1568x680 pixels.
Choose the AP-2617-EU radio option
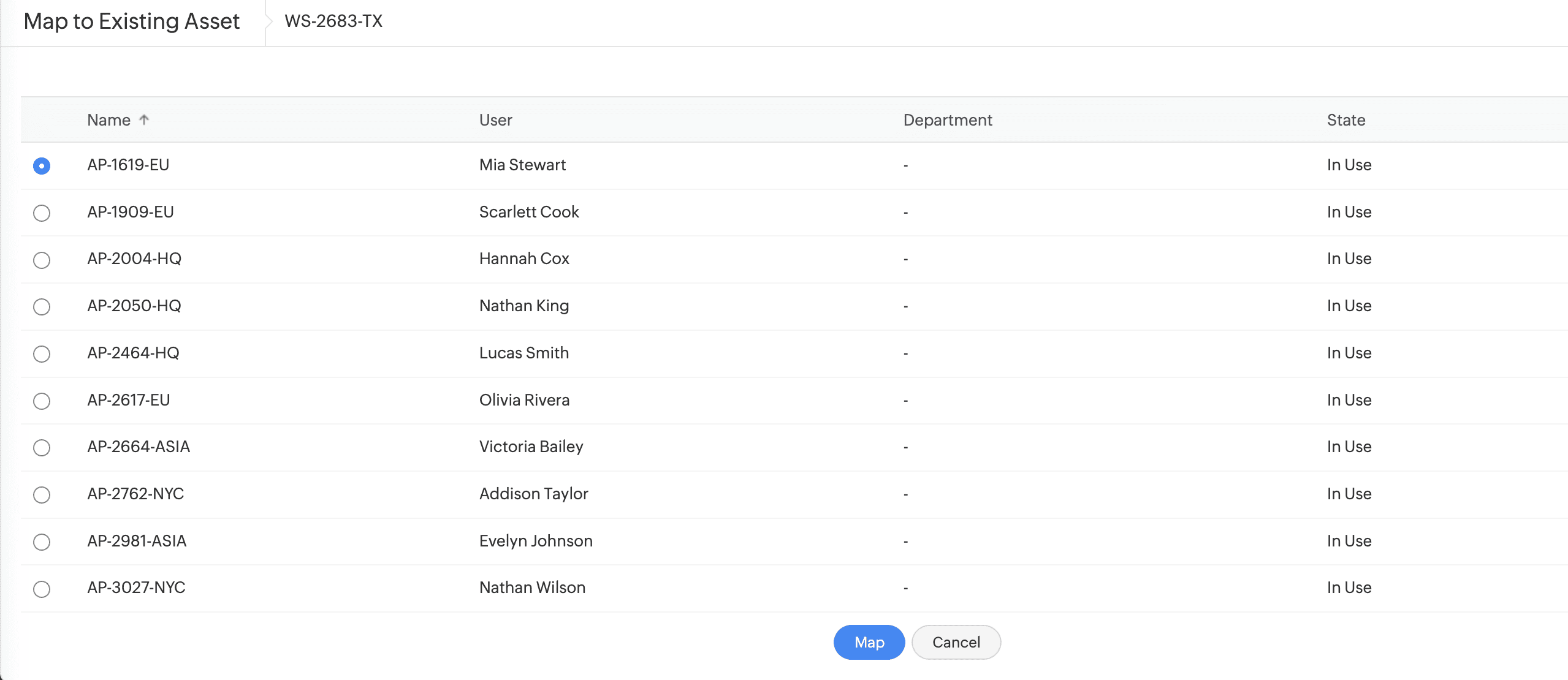[x=42, y=401]
